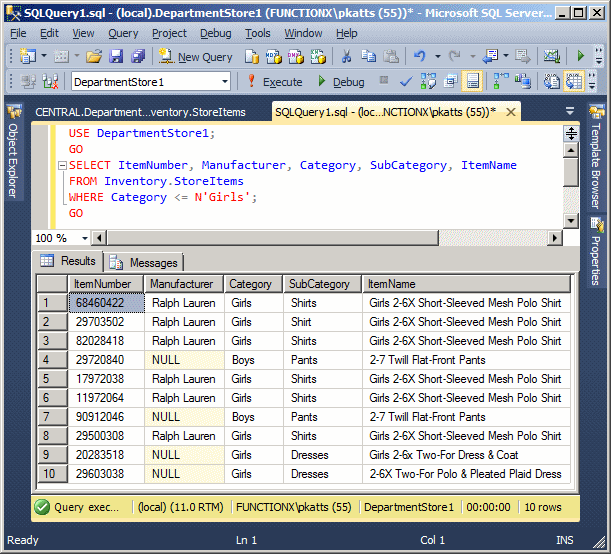Image resolution: width=611 pixels, height=554 pixels.
Task: Switch to the CENTRAL.Department...StoreItems tab
Action: click(140, 112)
